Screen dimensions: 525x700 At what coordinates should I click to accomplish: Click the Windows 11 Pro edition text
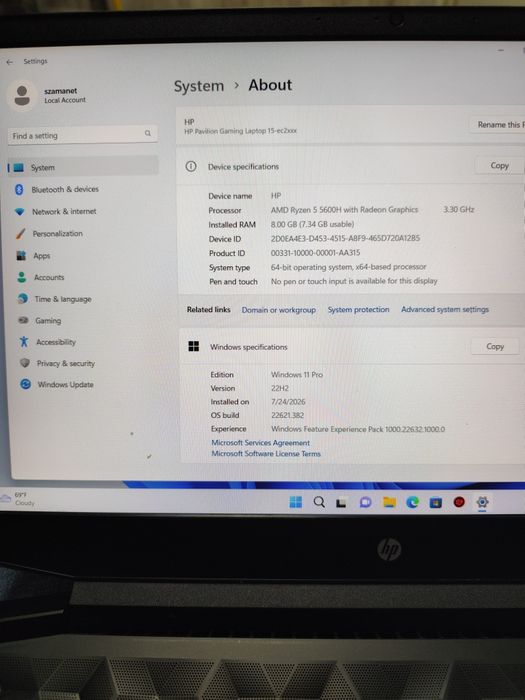pyautogui.click(x=297, y=375)
